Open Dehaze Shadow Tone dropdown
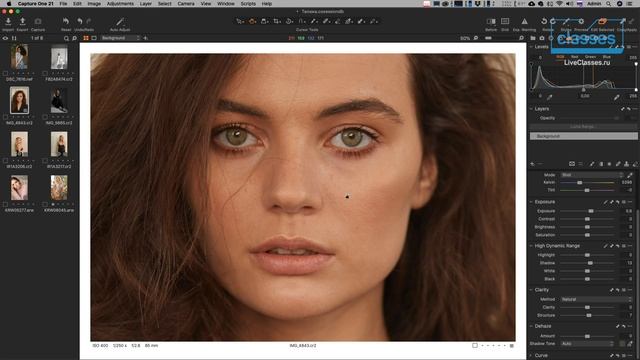Image resolution: width=640 pixels, height=360 pixels. [x=587, y=344]
